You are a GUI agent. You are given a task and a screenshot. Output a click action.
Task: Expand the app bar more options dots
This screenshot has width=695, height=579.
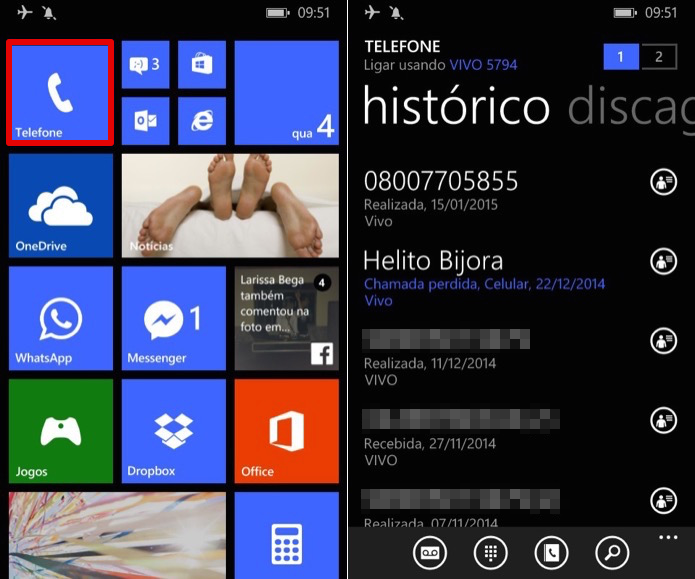(668, 537)
